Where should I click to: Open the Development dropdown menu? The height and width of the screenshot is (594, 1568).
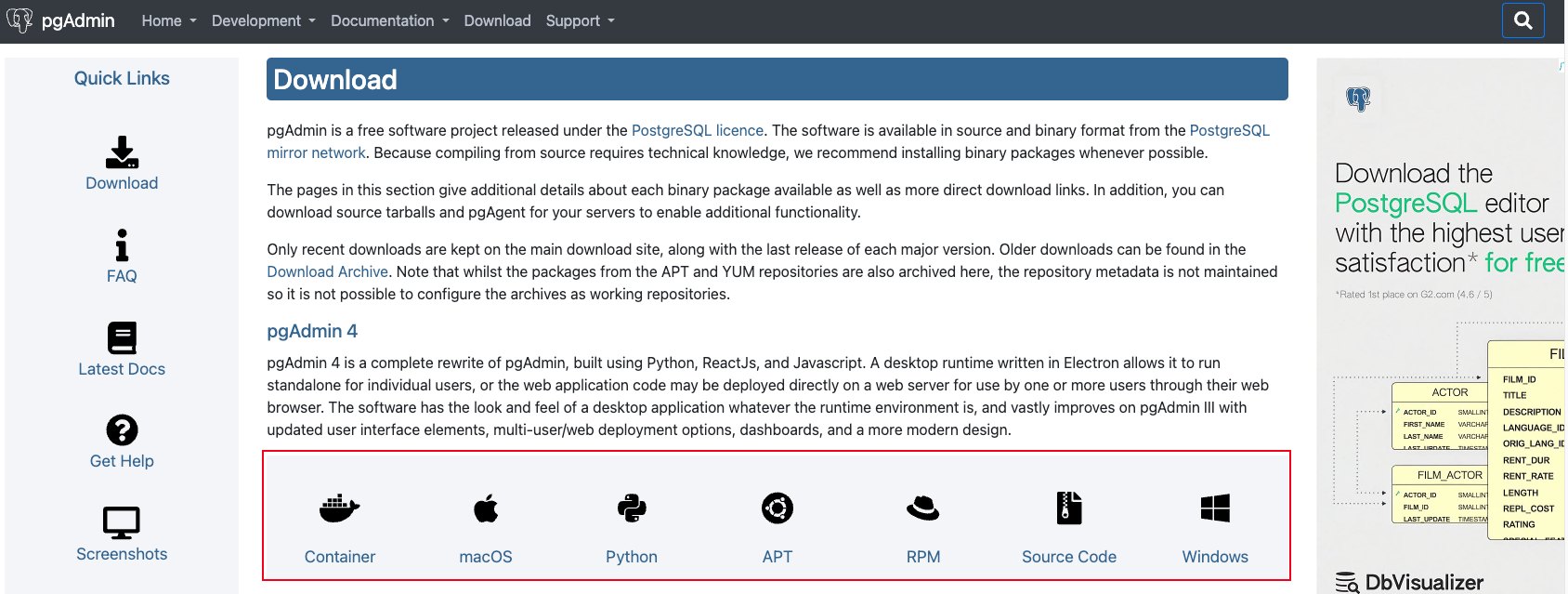click(x=263, y=20)
